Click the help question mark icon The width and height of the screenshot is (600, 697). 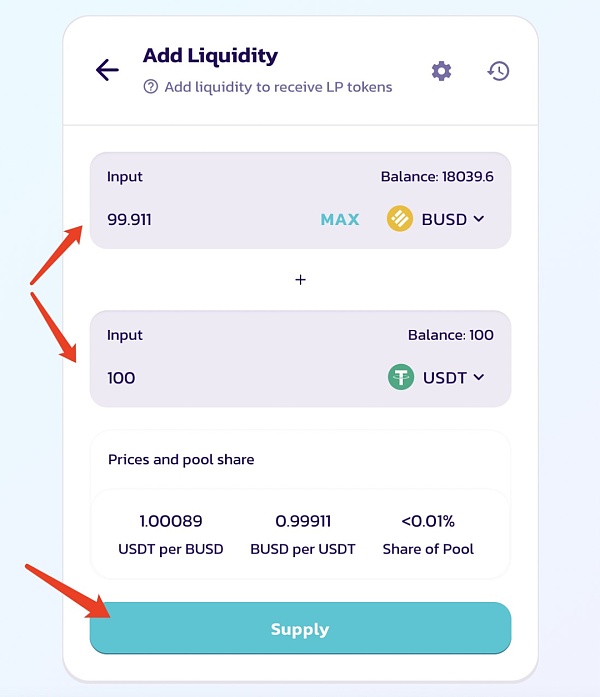coord(151,87)
